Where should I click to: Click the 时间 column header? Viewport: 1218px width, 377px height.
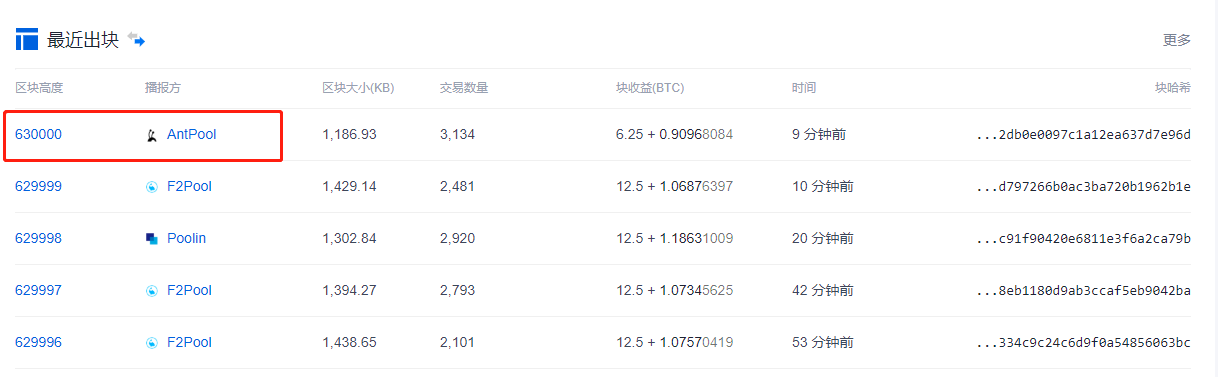[x=804, y=88]
